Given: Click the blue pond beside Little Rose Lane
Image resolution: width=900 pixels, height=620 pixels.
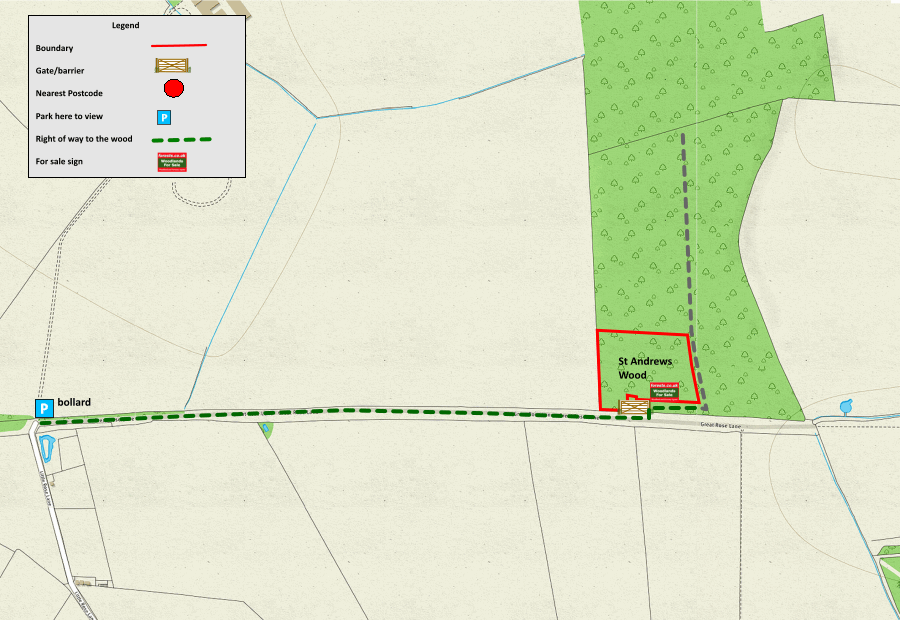Looking at the screenshot, I should [46, 448].
